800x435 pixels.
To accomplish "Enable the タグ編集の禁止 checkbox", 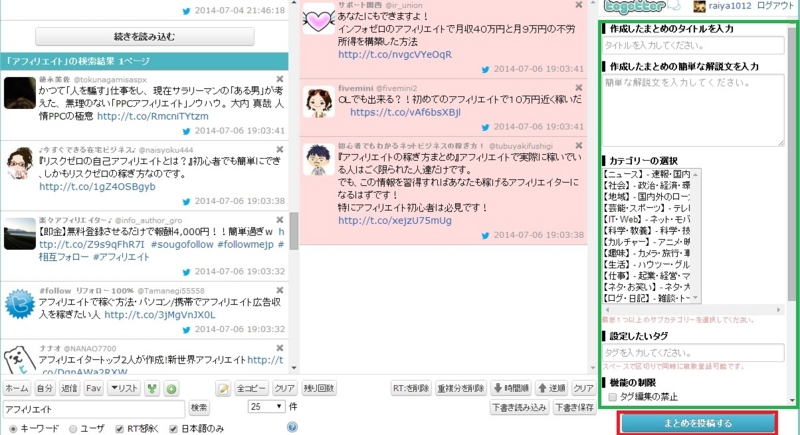I will (x=613, y=397).
